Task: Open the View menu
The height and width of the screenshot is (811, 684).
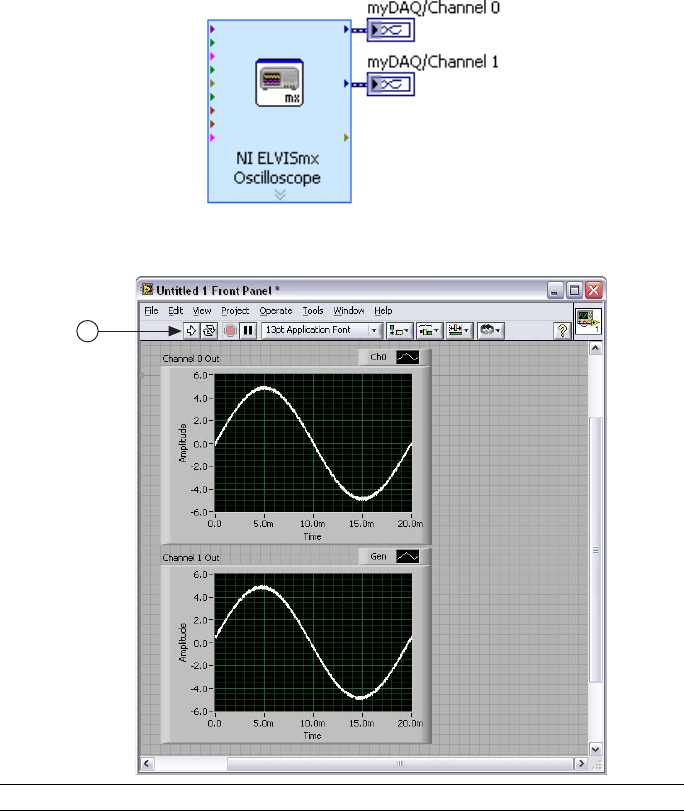Action: click(x=202, y=311)
